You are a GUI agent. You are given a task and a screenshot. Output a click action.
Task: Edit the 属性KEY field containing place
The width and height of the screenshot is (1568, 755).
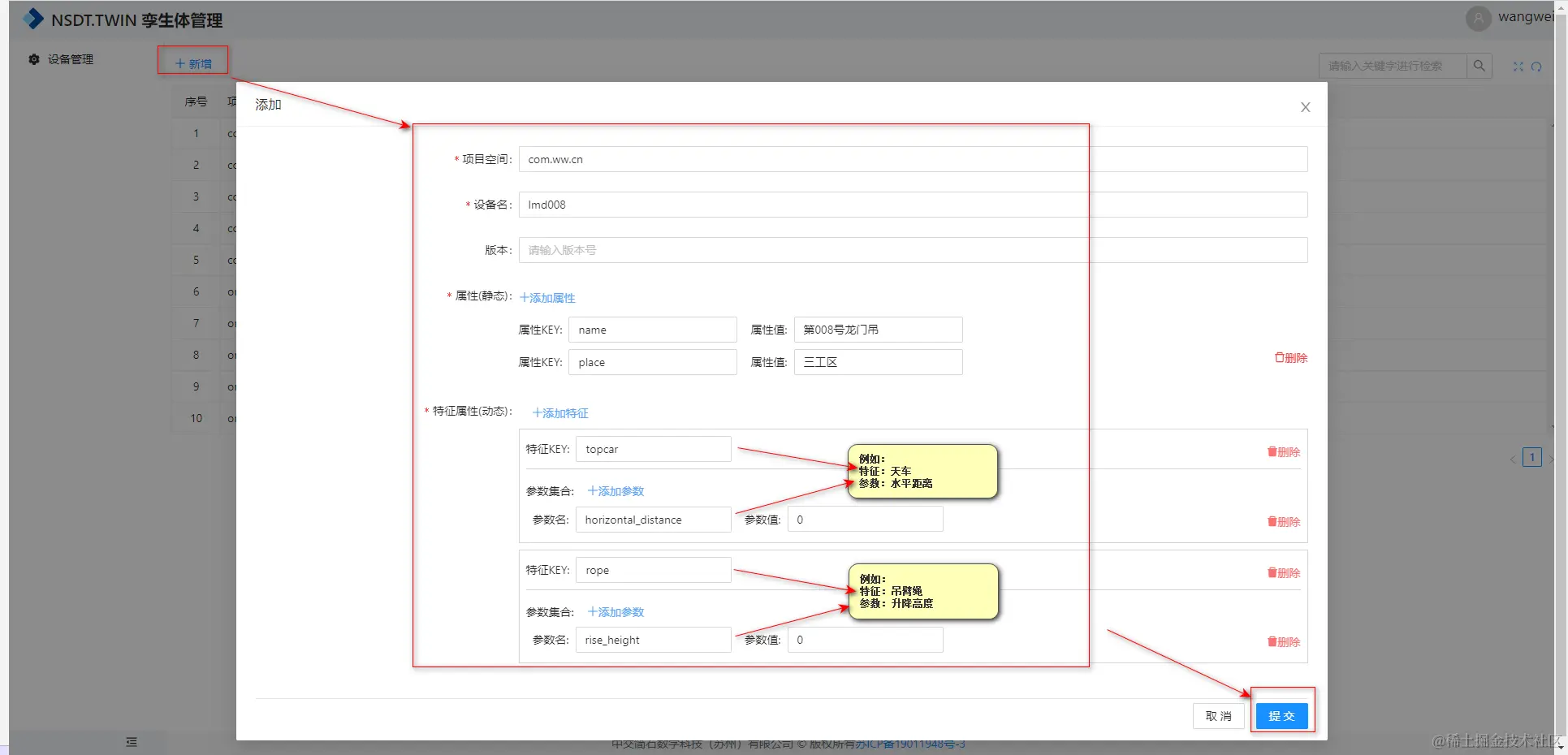(x=653, y=362)
